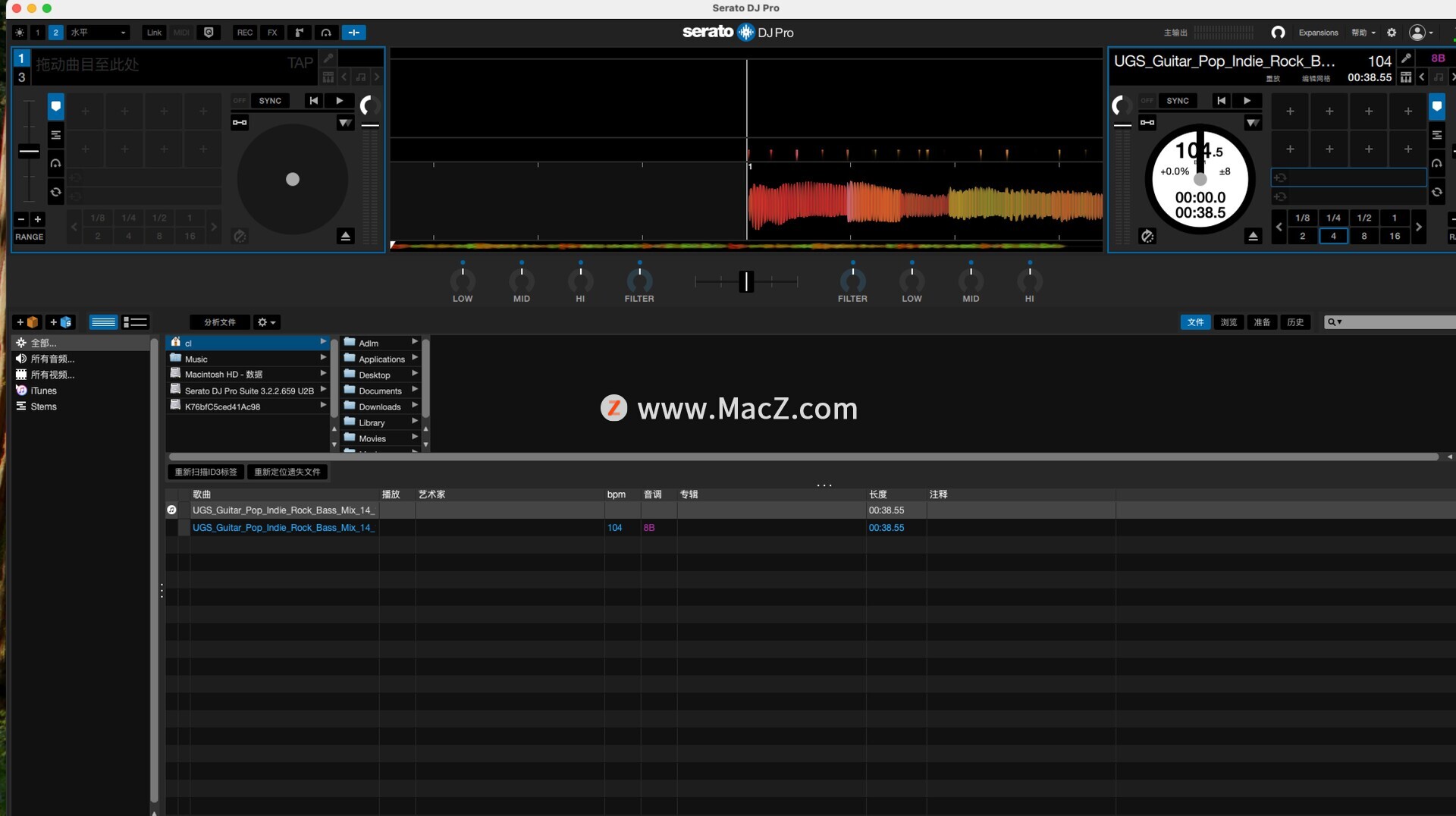Click the right channel FILTER knob
Screen dimensions: 1456x816
pos(852,281)
